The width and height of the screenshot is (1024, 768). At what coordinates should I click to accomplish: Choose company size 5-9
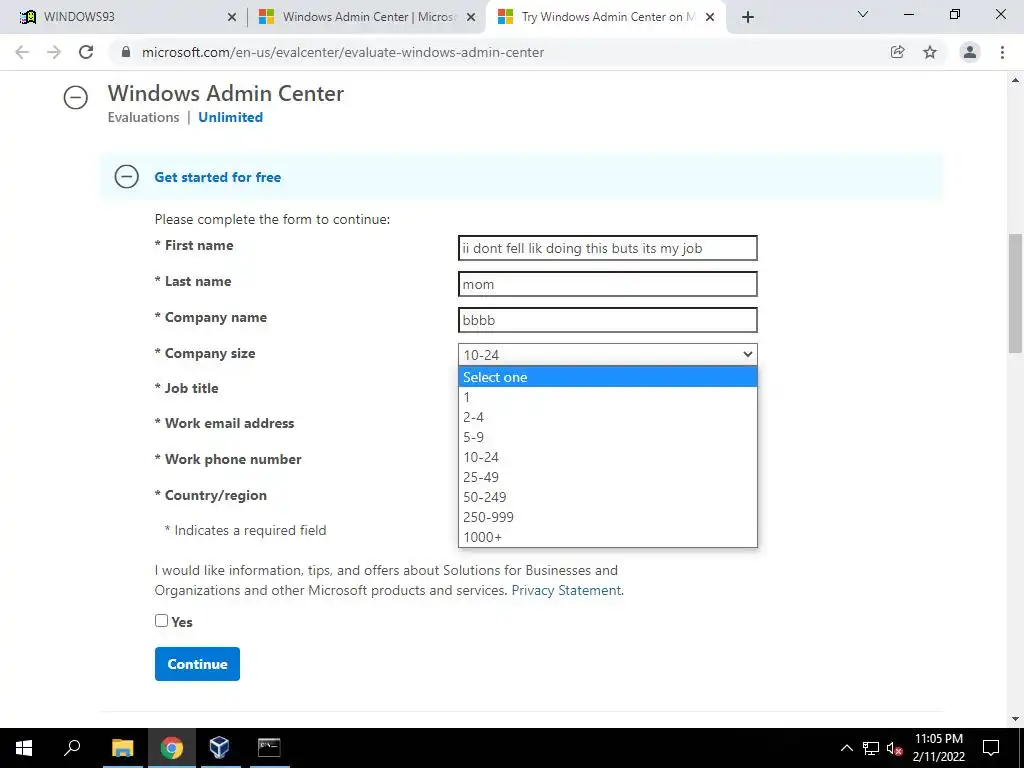[x=607, y=437]
